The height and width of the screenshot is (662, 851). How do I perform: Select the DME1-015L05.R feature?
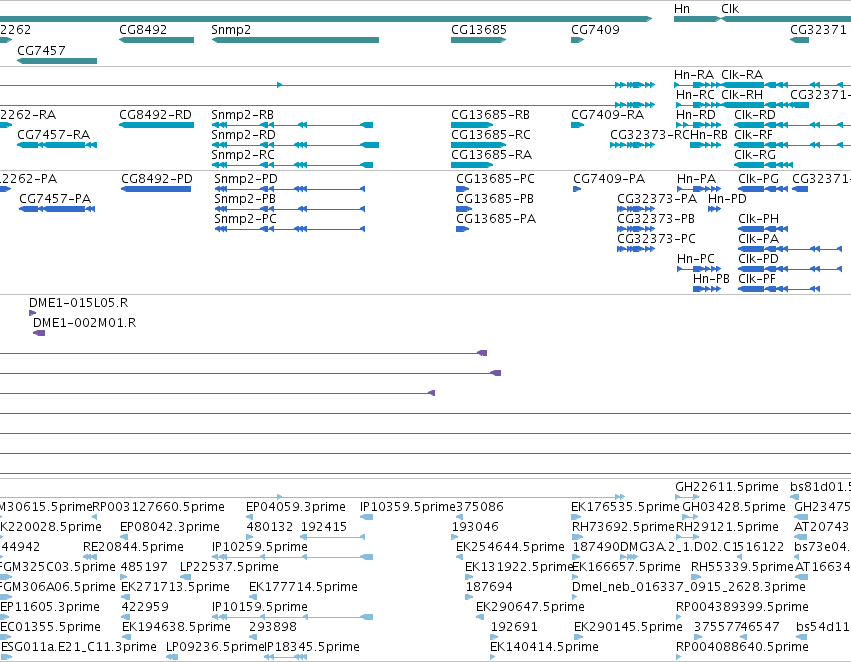(78, 303)
